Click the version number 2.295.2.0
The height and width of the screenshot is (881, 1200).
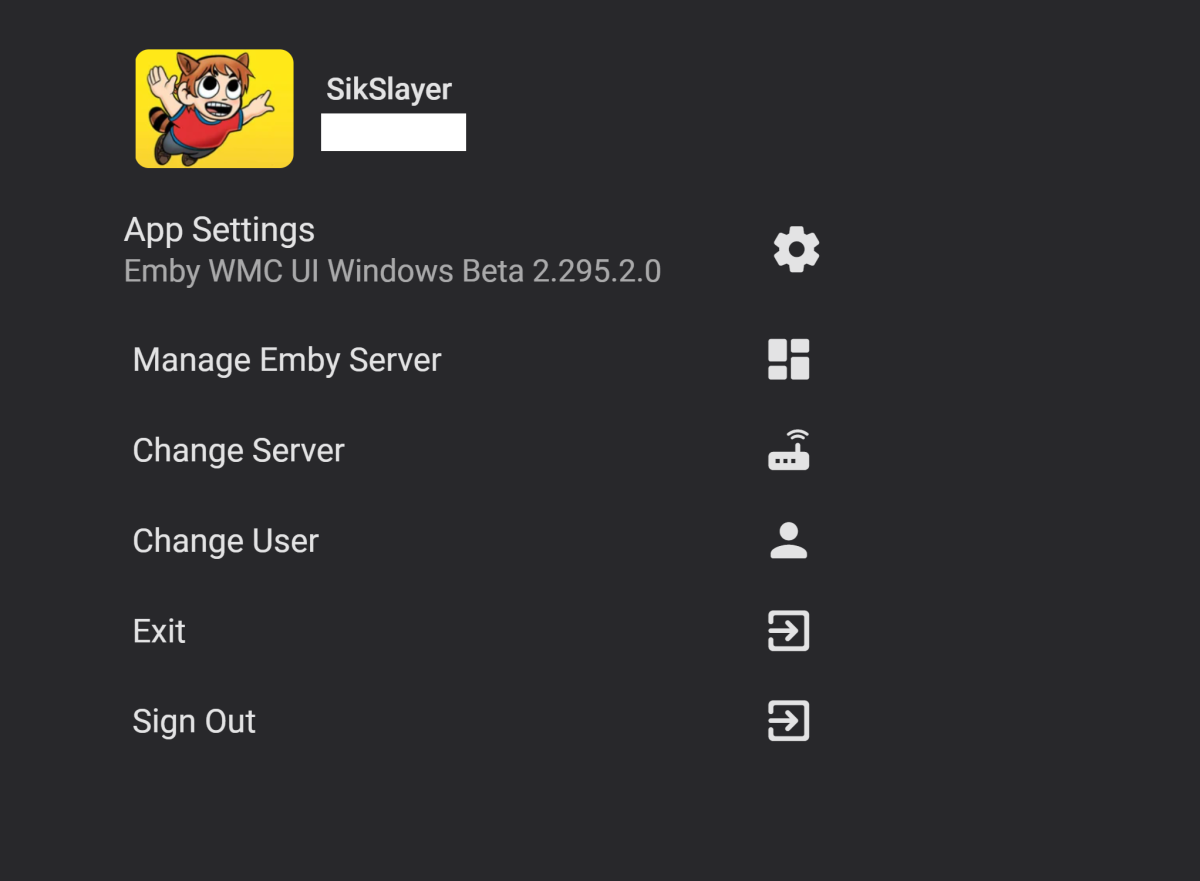pyautogui.click(x=597, y=271)
